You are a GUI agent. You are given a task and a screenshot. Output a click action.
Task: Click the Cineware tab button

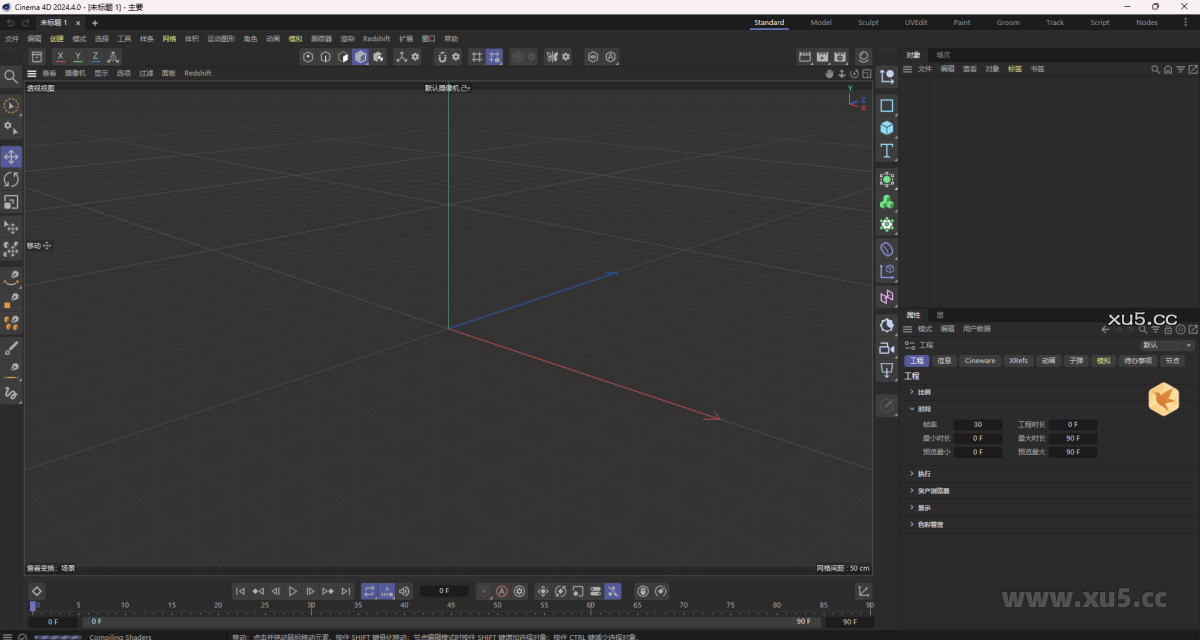click(x=979, y=360)
